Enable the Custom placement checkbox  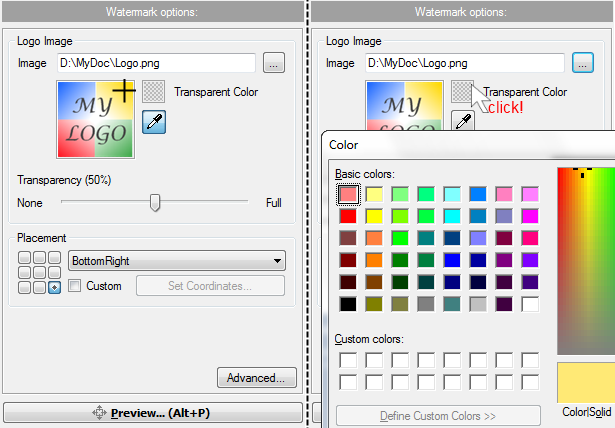pos(75,286)
